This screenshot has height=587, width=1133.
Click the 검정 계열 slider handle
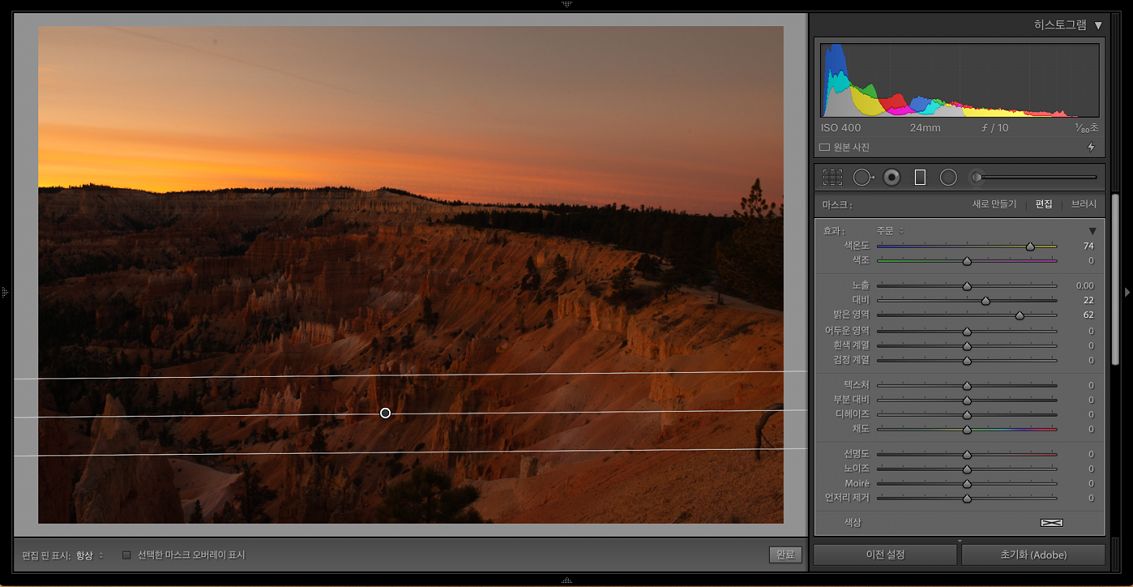click(967, 360)
